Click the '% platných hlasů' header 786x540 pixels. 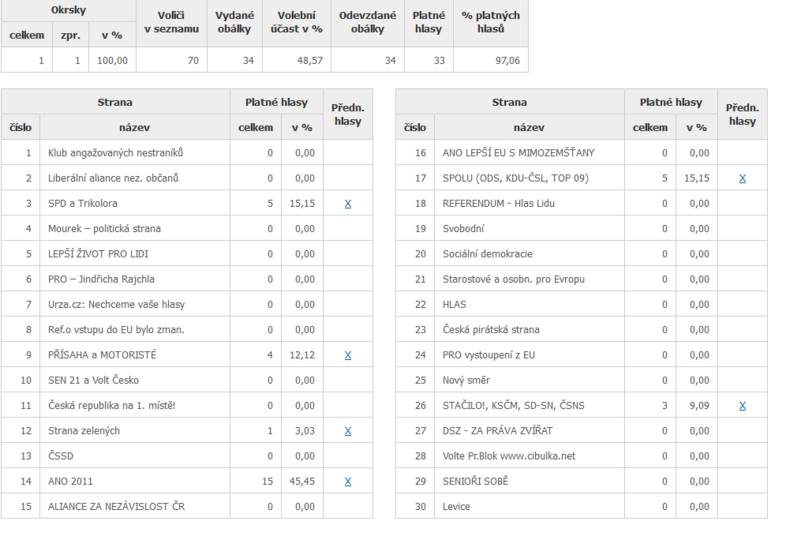point(491,22)
